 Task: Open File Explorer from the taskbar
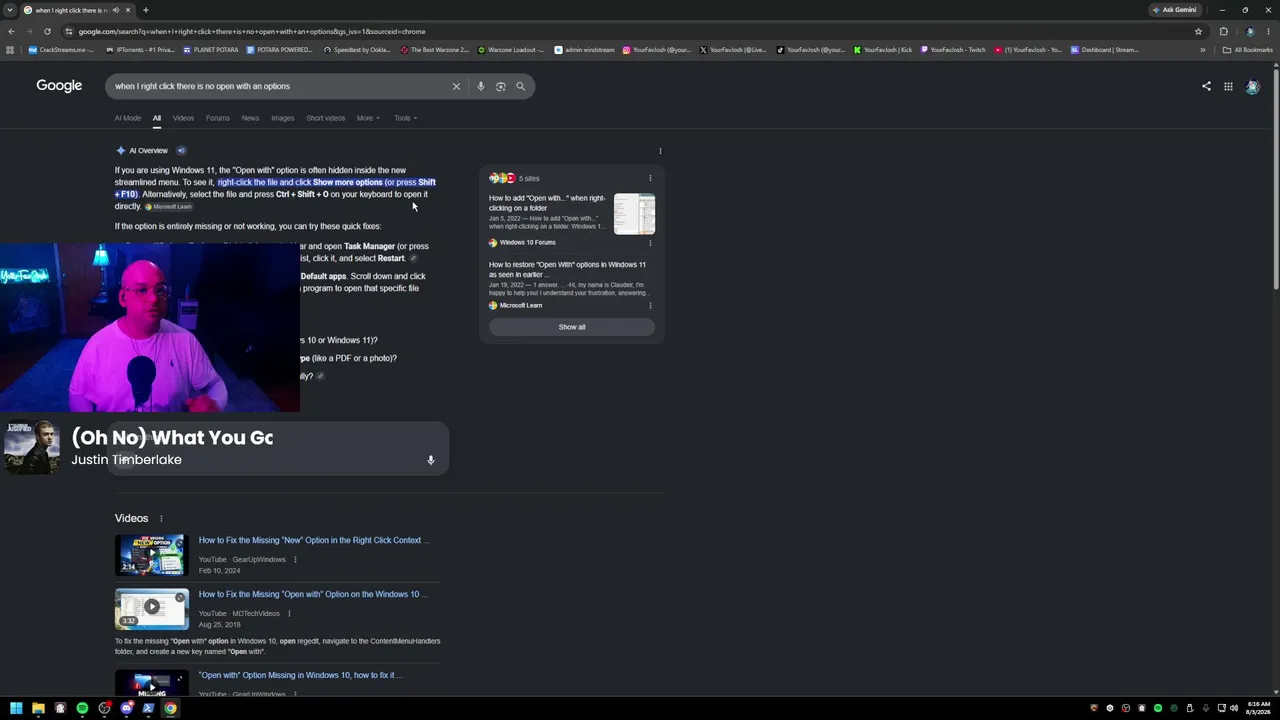(x=38, y=708)
